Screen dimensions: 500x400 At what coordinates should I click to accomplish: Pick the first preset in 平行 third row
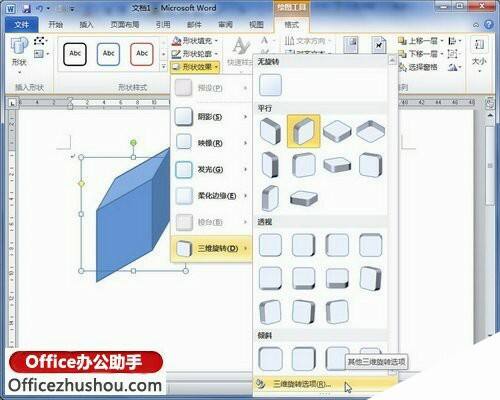click(270, 198)
